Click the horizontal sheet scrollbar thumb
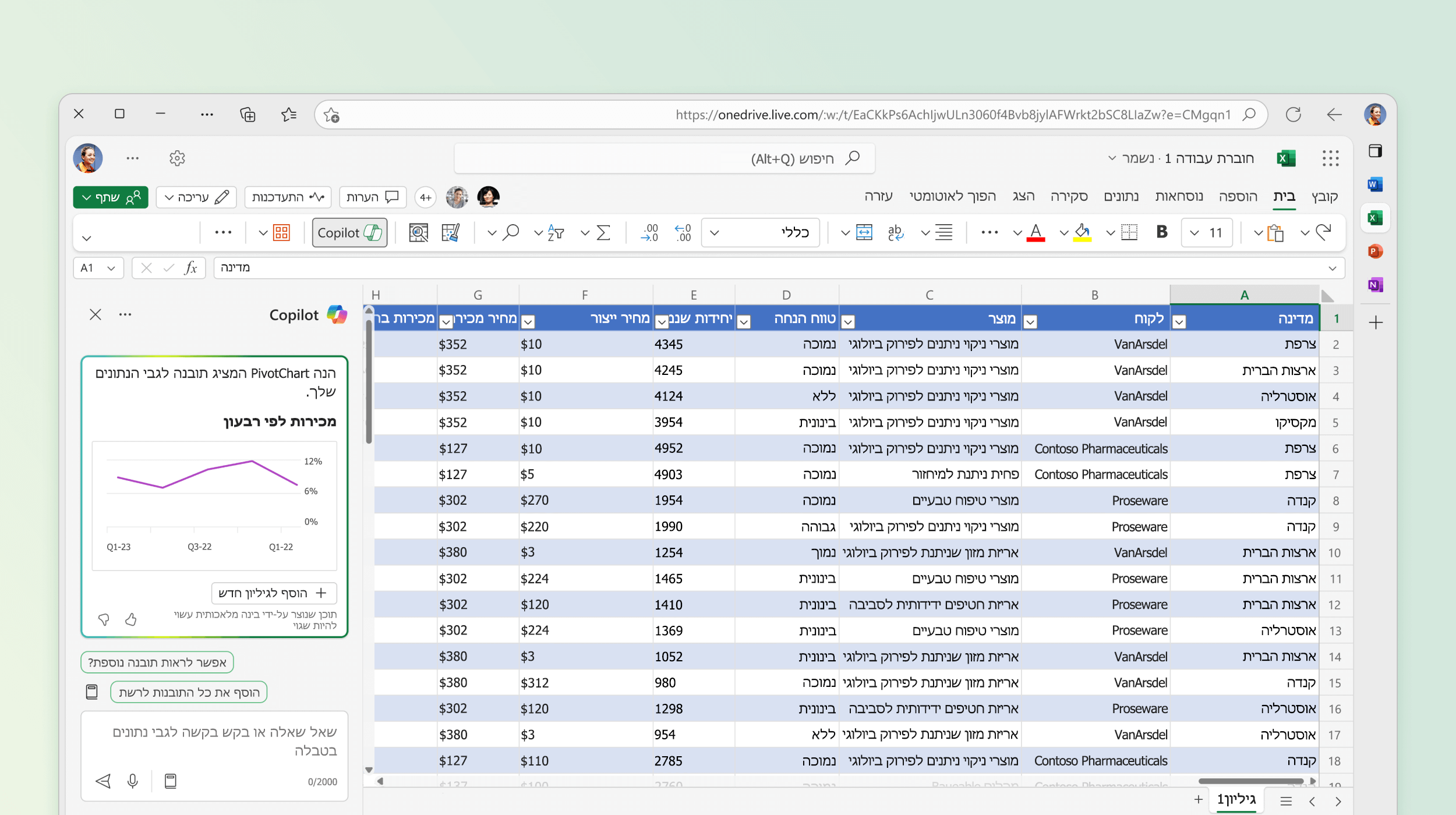This screenshot has height=815, width=1456. 1250,781
